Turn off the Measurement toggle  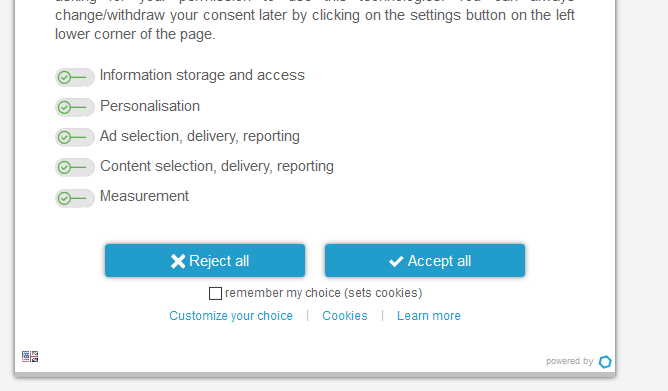point(75,198)
